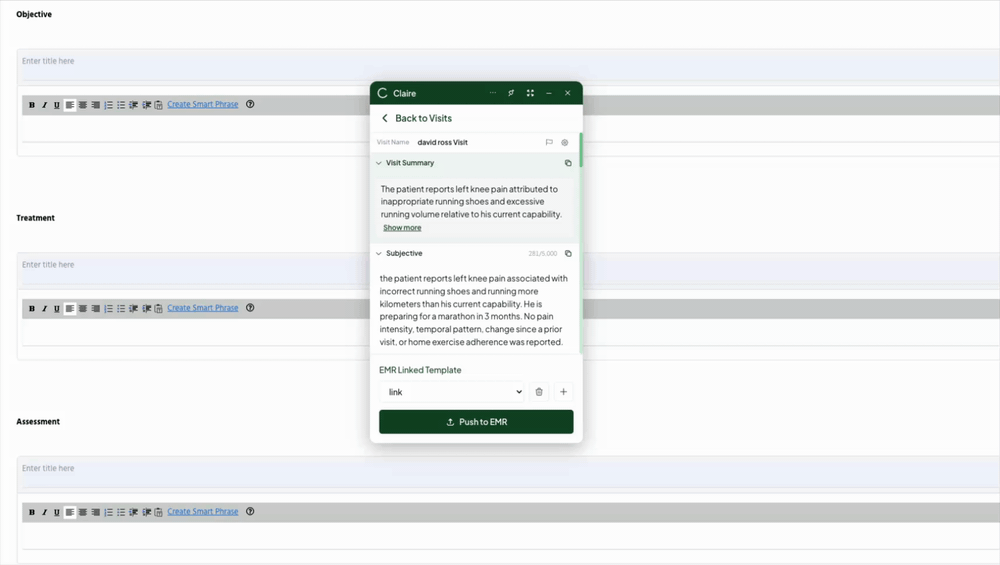The height and width of the screenshot is (565, 1000).
Task: Open help icon in Assessment toolbar
Action: tap(250, 511)
